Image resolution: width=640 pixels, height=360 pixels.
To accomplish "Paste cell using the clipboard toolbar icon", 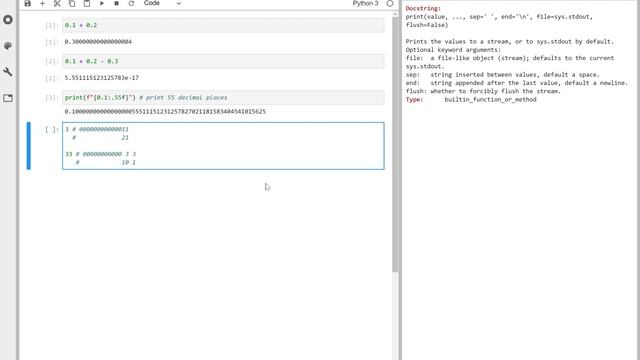I will tap(87, 3).
